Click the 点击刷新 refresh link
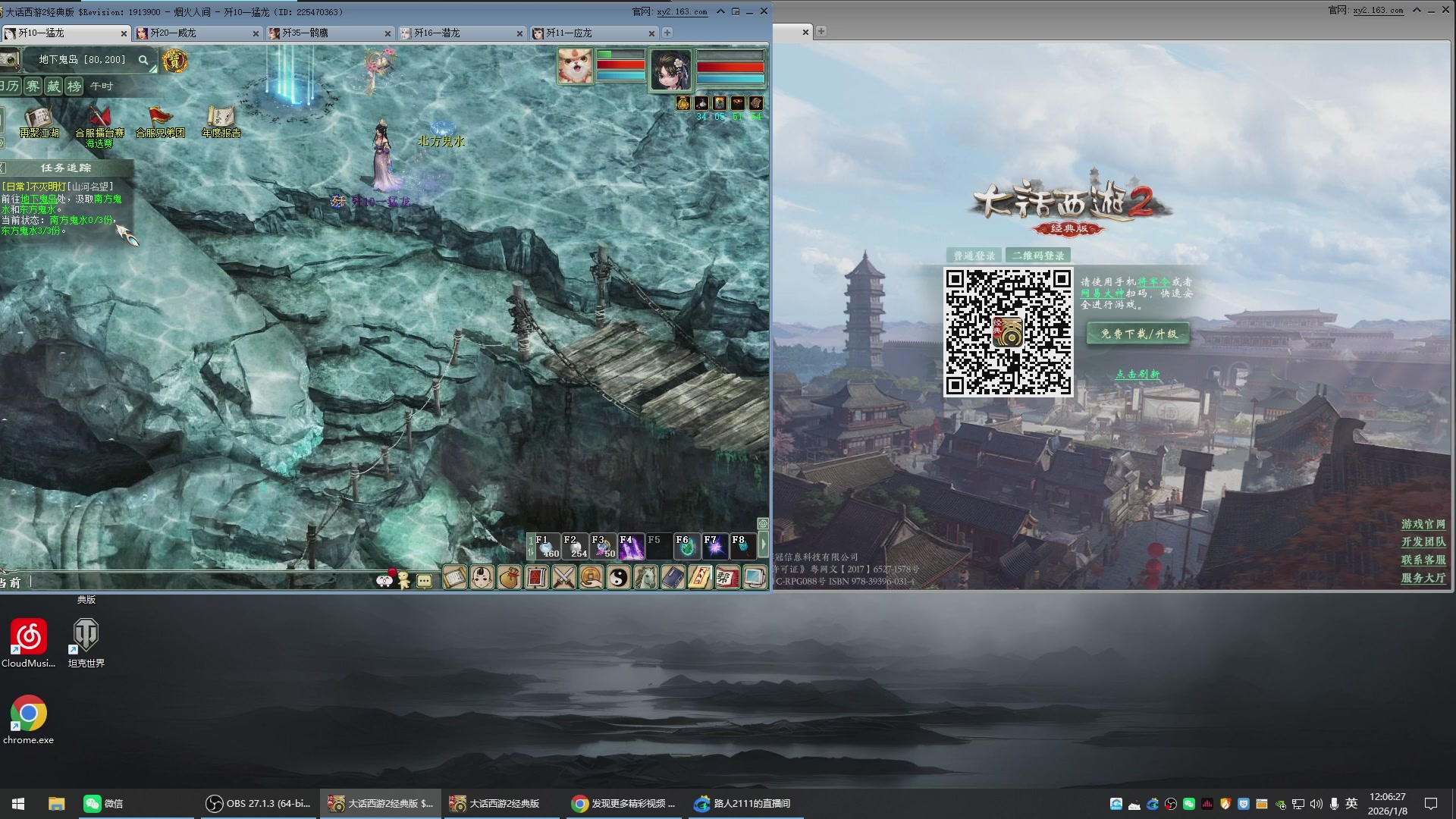 pos(1137,375)
